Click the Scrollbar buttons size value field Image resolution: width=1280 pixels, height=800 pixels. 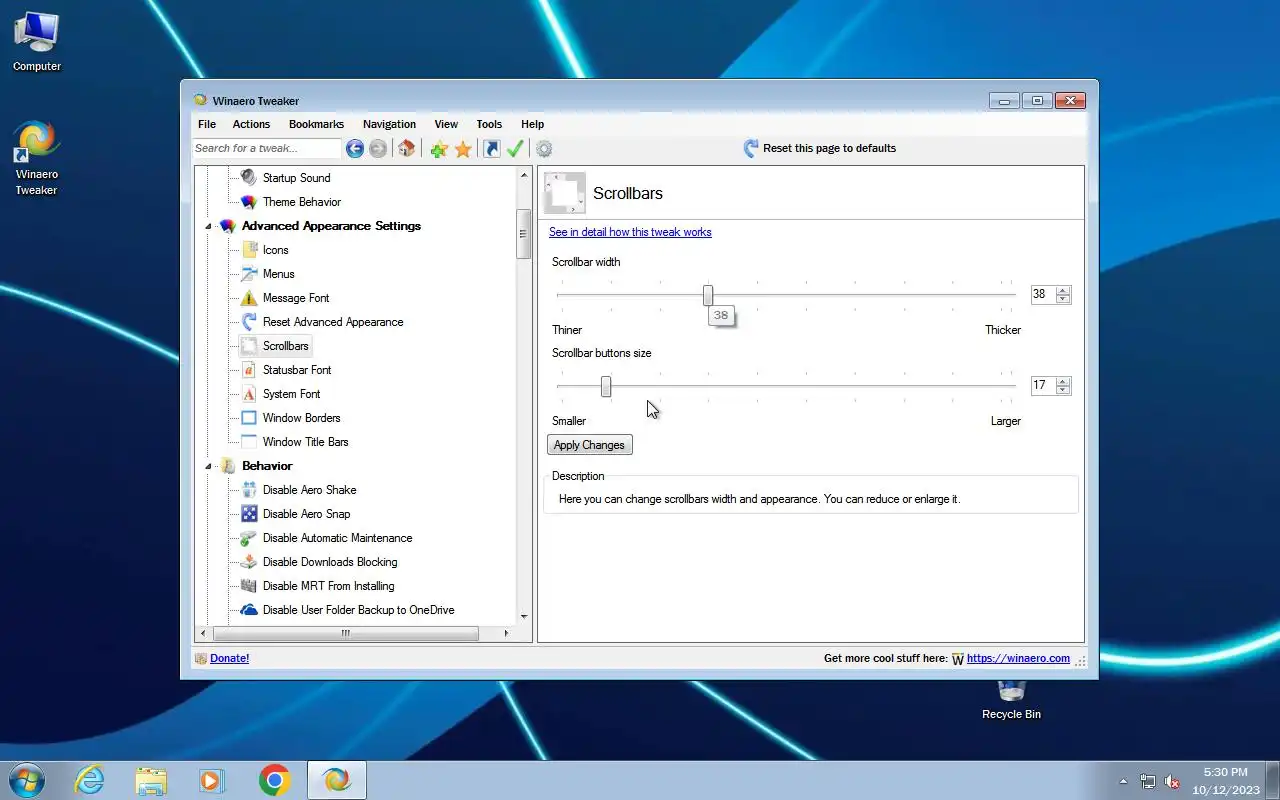click(1043, 385)
